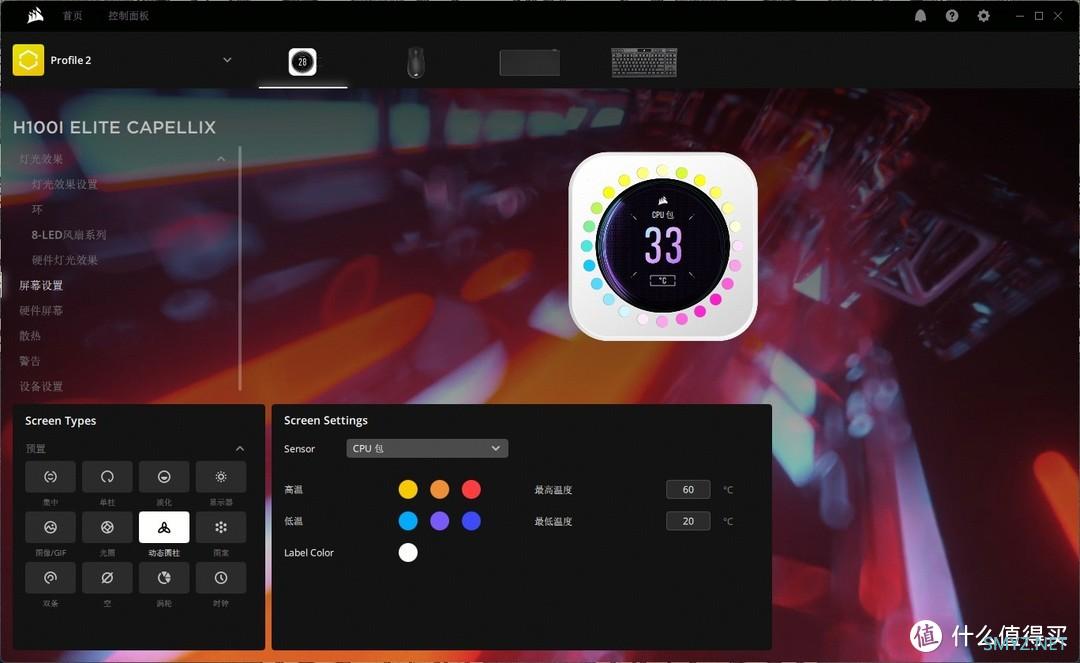
Task: Click the white Label Color swatch
Action: (408, 553)
